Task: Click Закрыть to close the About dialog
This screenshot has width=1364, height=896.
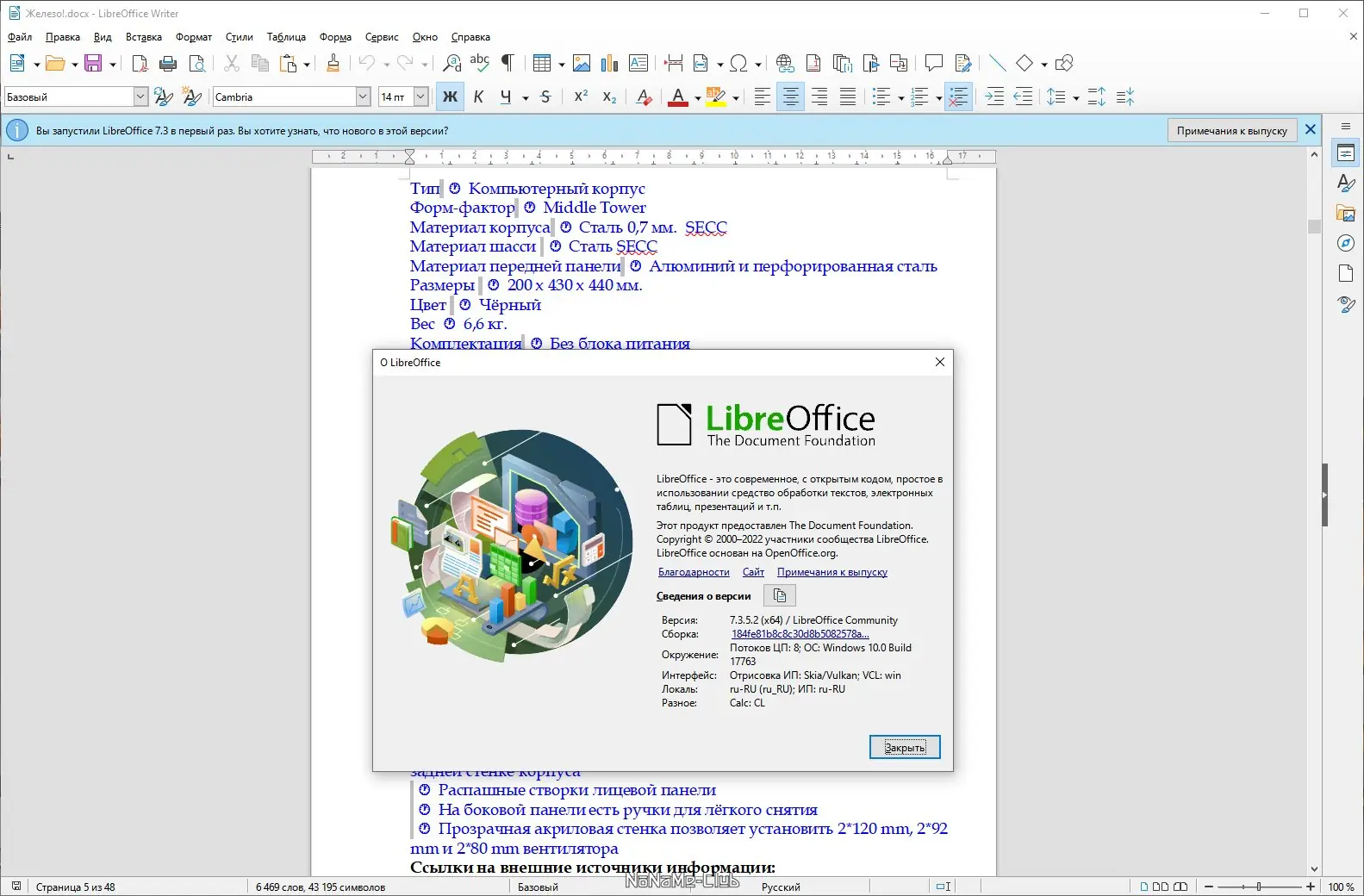Action: click(x=905, y=747)
